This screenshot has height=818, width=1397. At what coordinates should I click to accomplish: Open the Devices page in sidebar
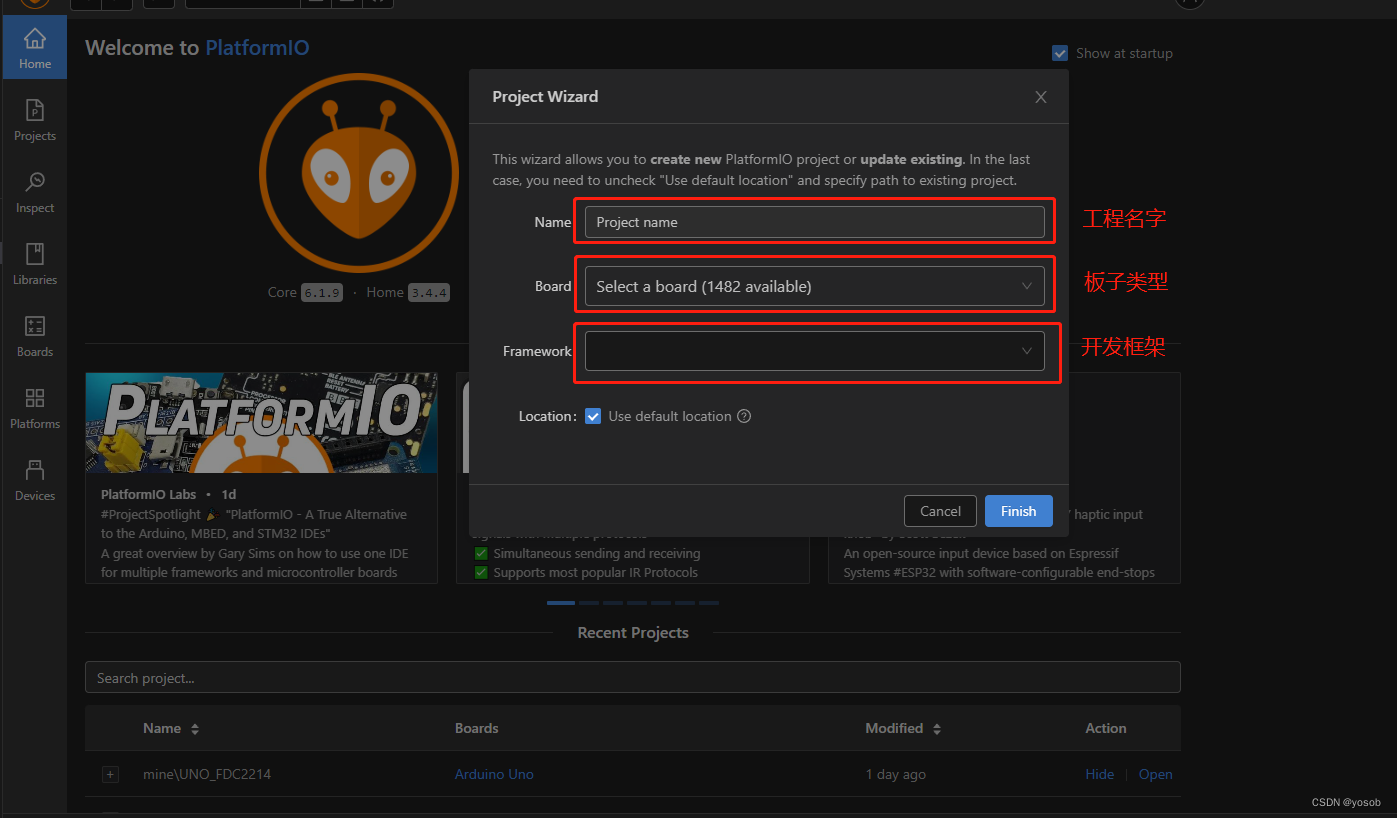(34, 480)
